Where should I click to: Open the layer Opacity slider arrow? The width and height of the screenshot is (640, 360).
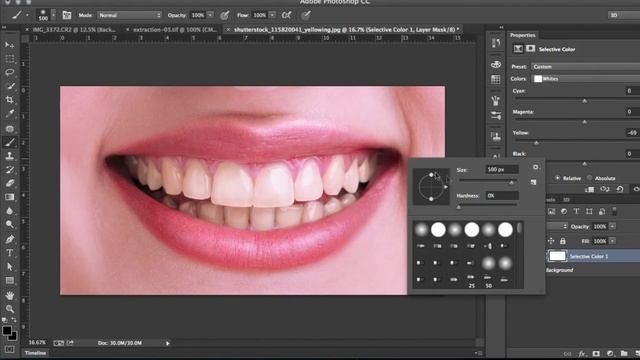coord(612,227)
